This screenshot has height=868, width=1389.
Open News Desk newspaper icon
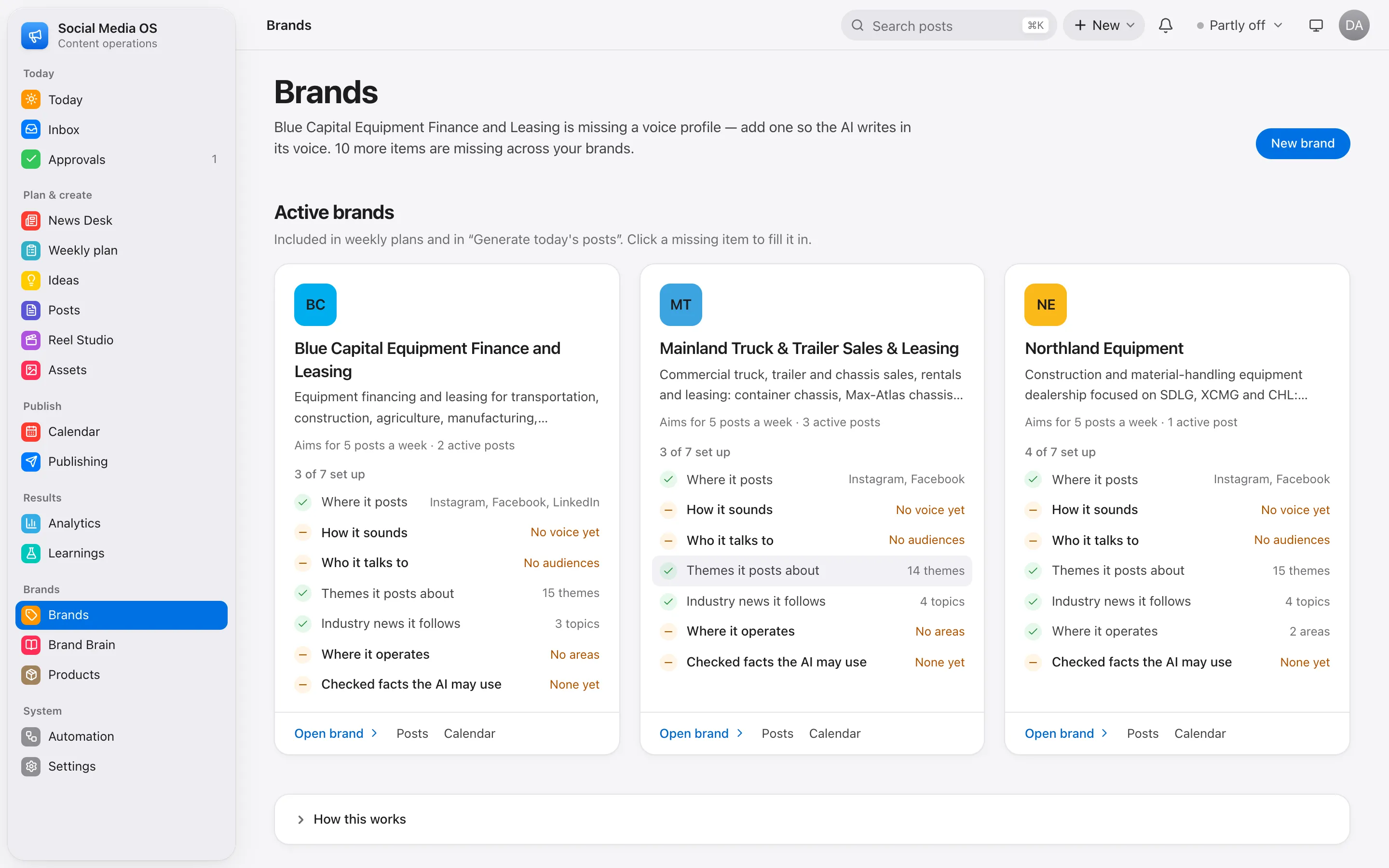(31, 220)
